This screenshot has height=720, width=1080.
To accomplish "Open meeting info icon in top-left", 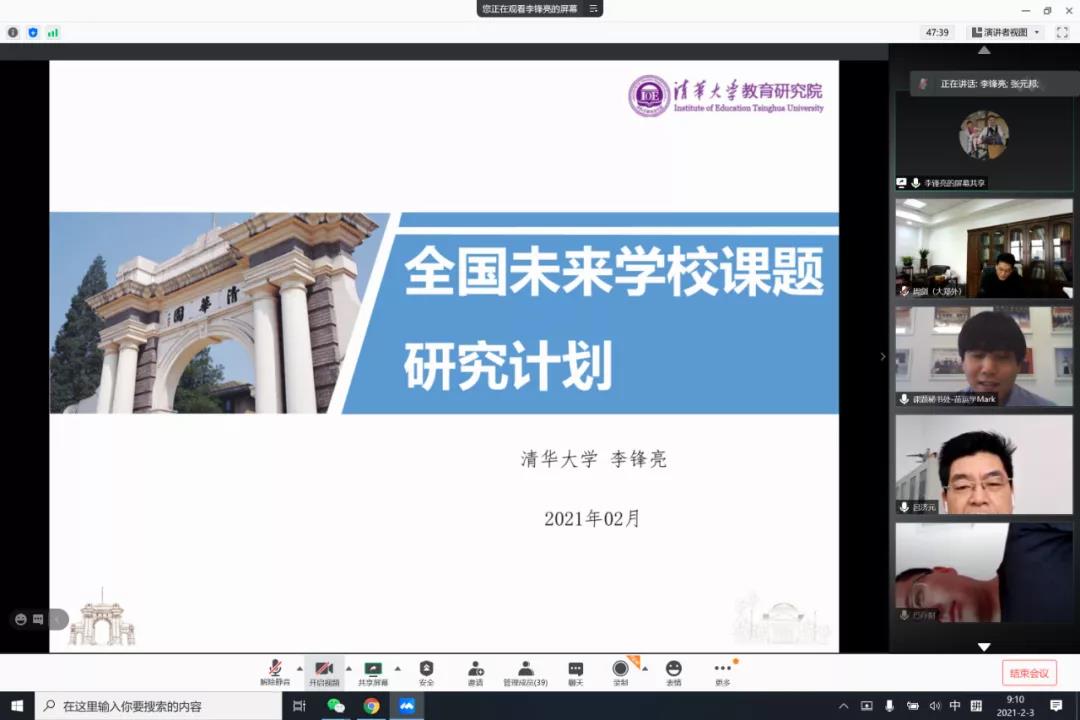I will click(x=13, y=32).
